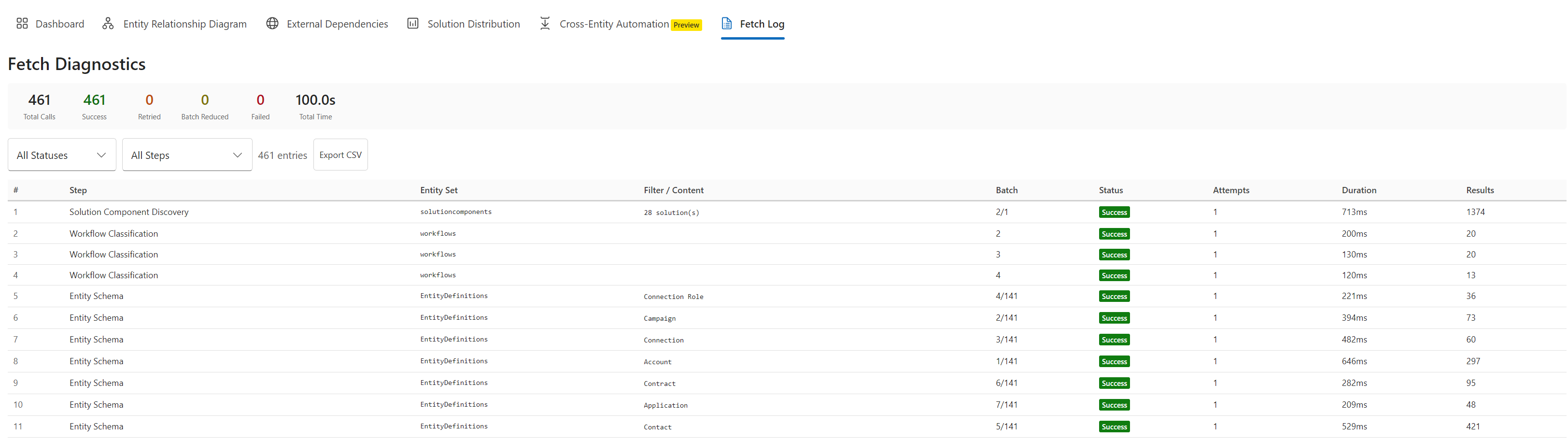This screenshot has width=1568, height=441.
Task: Go to Solution Distribution tab
Action: [463, 24]
